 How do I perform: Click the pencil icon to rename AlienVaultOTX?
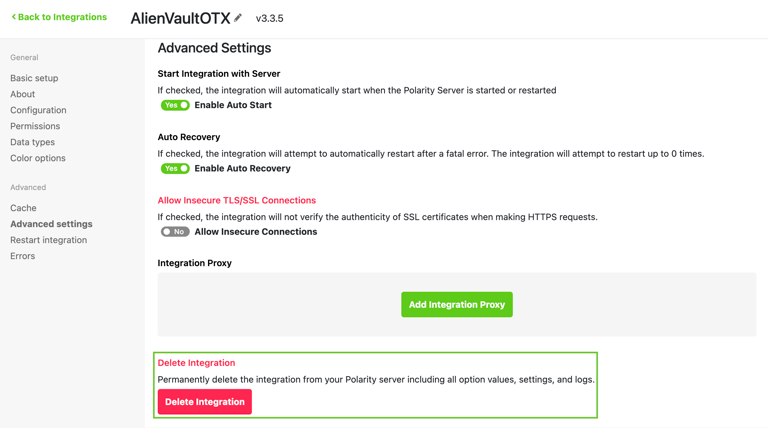[238, 18]
